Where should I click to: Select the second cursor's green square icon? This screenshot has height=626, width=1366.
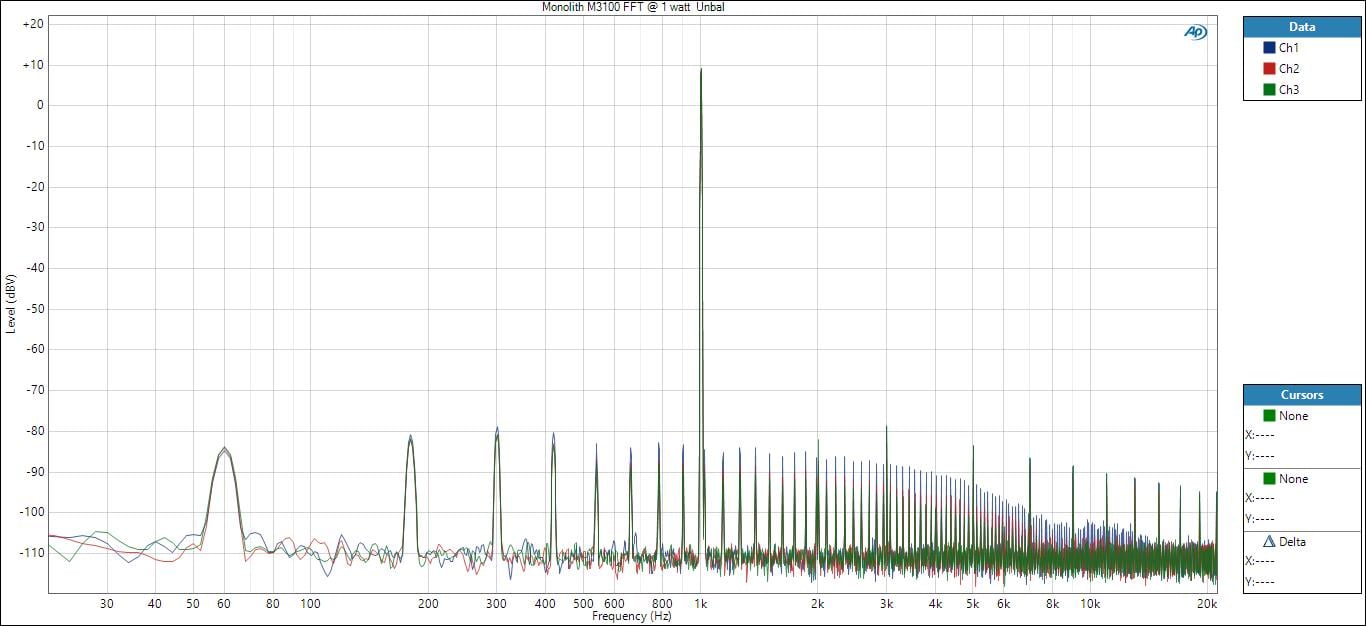pos(1269,479)
